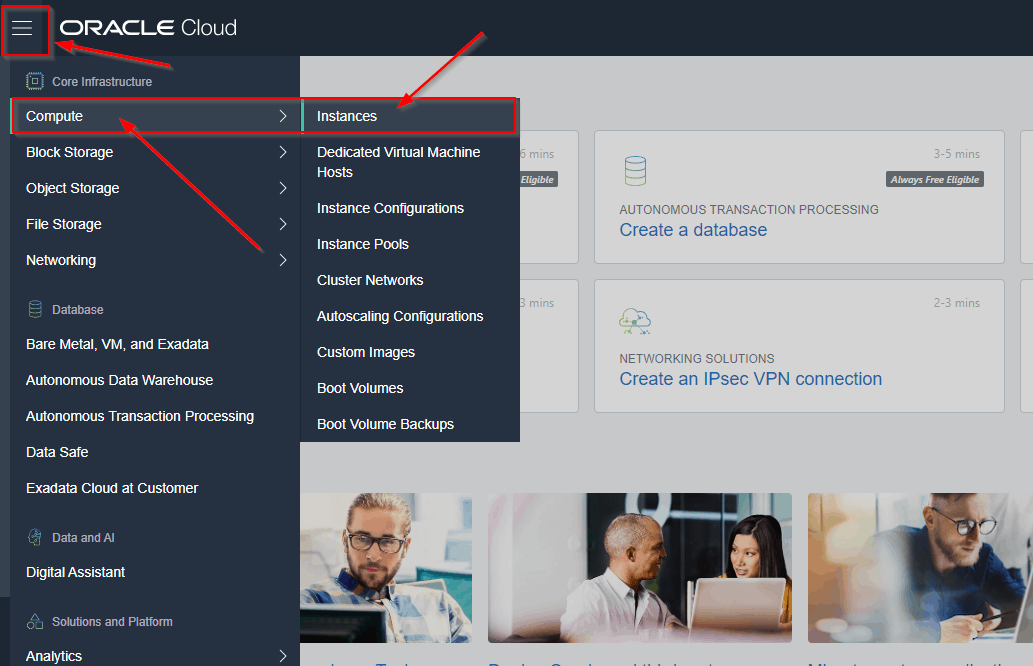Click the Database section heading
The width and height of the screenshot is (1033, 666).
click(x=78, y=310)
